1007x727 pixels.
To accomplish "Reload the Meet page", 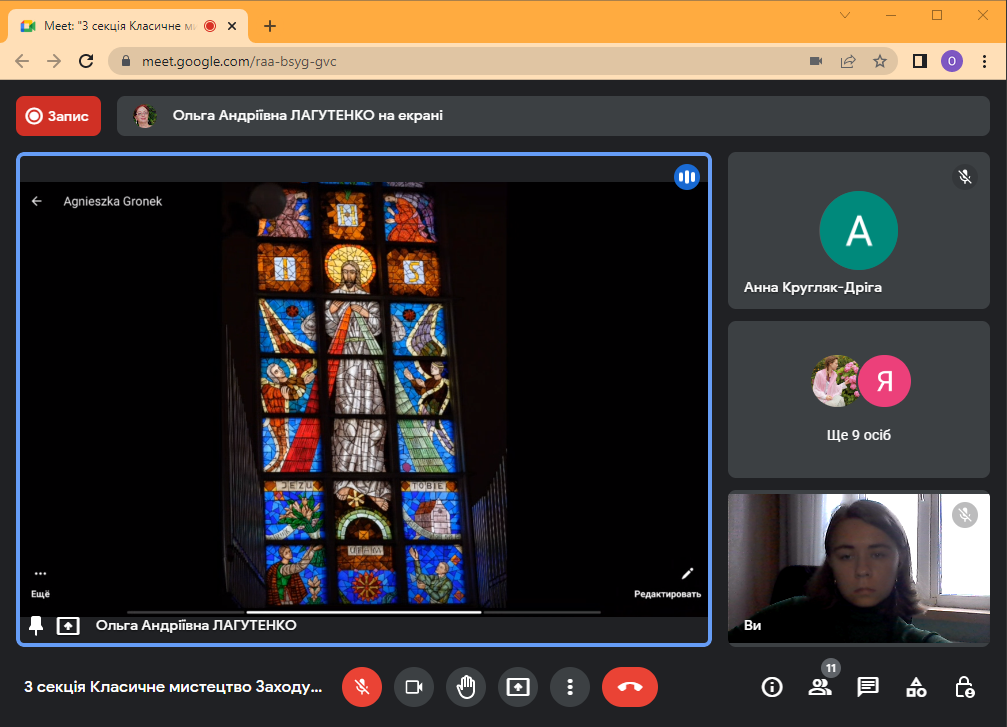I will (86, 62).
